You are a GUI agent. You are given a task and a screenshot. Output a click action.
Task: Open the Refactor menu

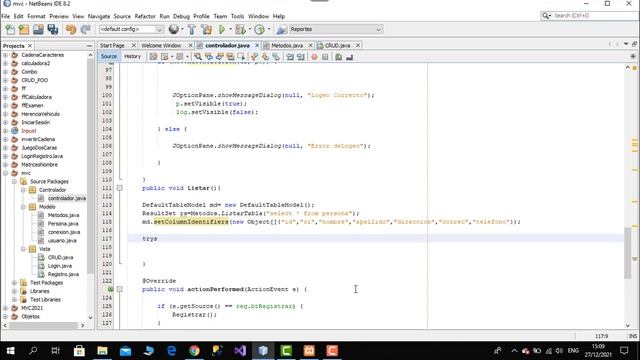145,16
